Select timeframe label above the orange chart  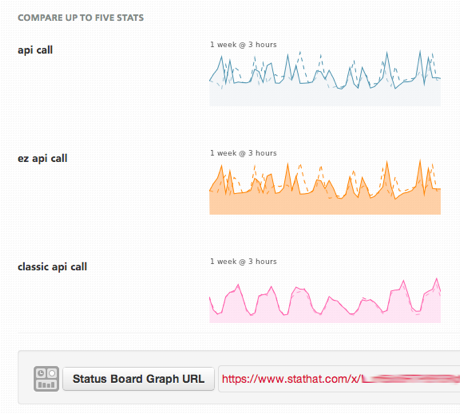243,153
